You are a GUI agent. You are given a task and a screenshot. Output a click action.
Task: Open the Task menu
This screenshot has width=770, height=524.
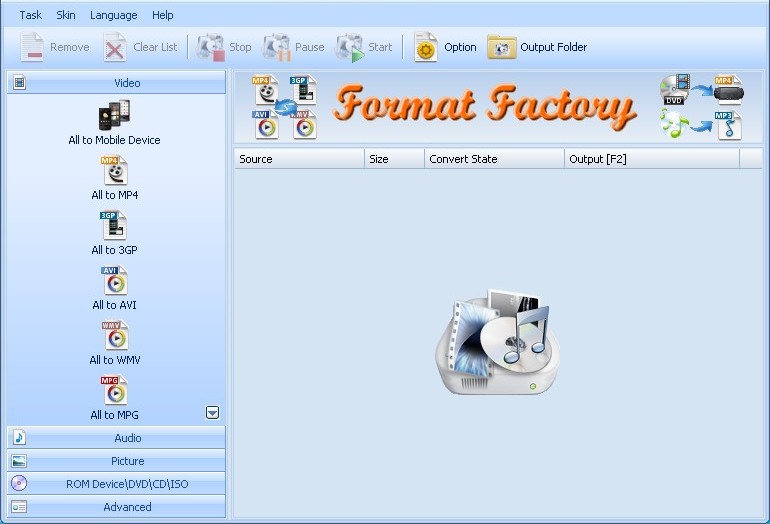[30, 15]
